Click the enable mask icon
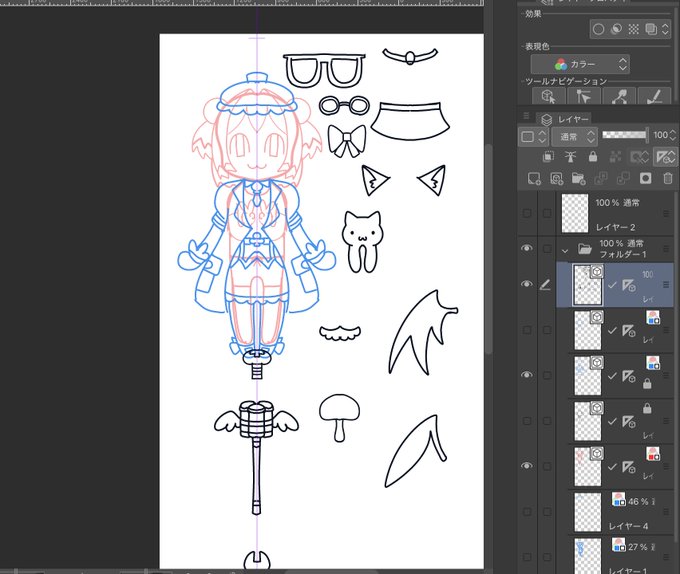Screen dimensions: 680x574 click(637, 157)
